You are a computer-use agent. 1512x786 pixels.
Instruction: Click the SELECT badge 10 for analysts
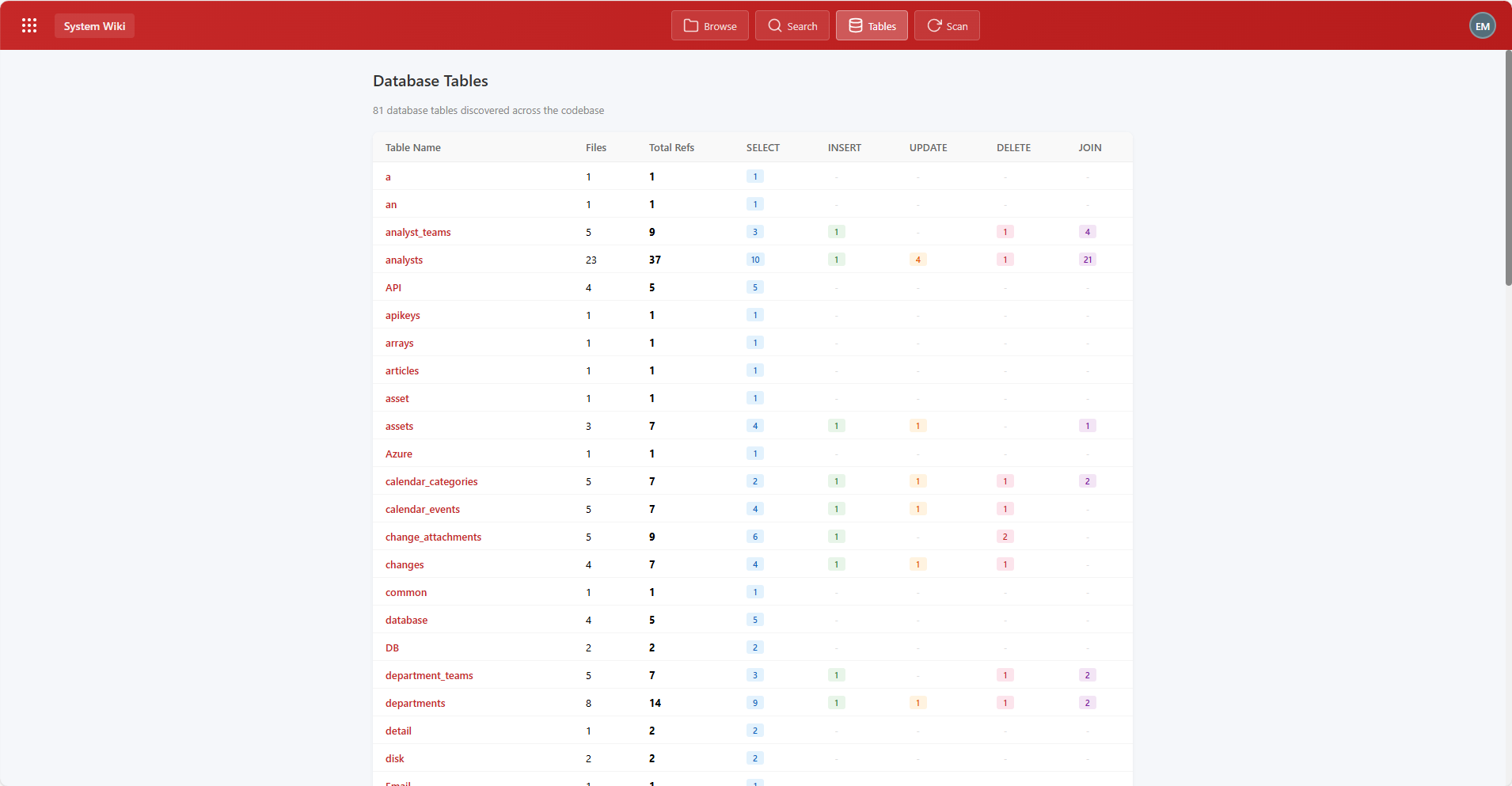755,260
